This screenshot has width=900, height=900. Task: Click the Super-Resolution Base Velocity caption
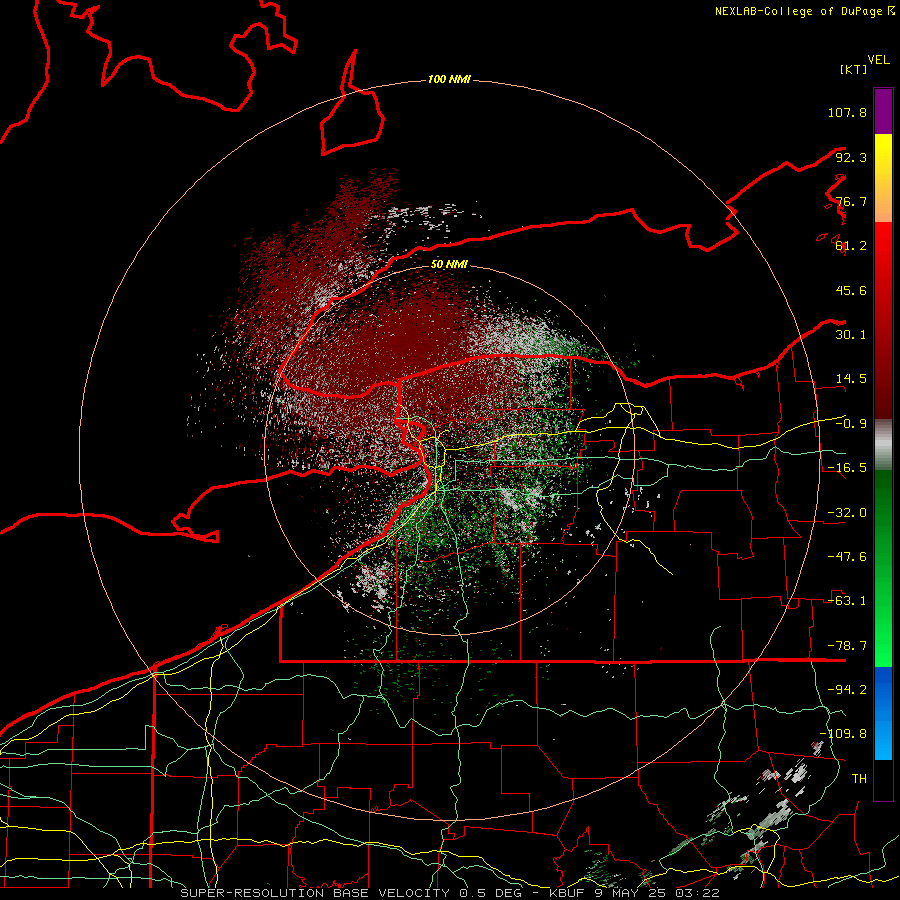(449, 893)
